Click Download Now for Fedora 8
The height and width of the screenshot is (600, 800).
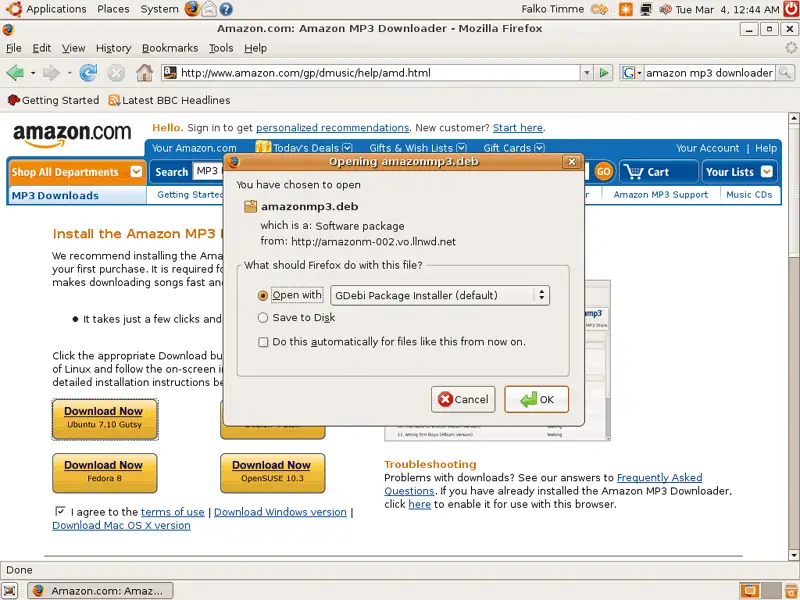click(x=105, y=473)
